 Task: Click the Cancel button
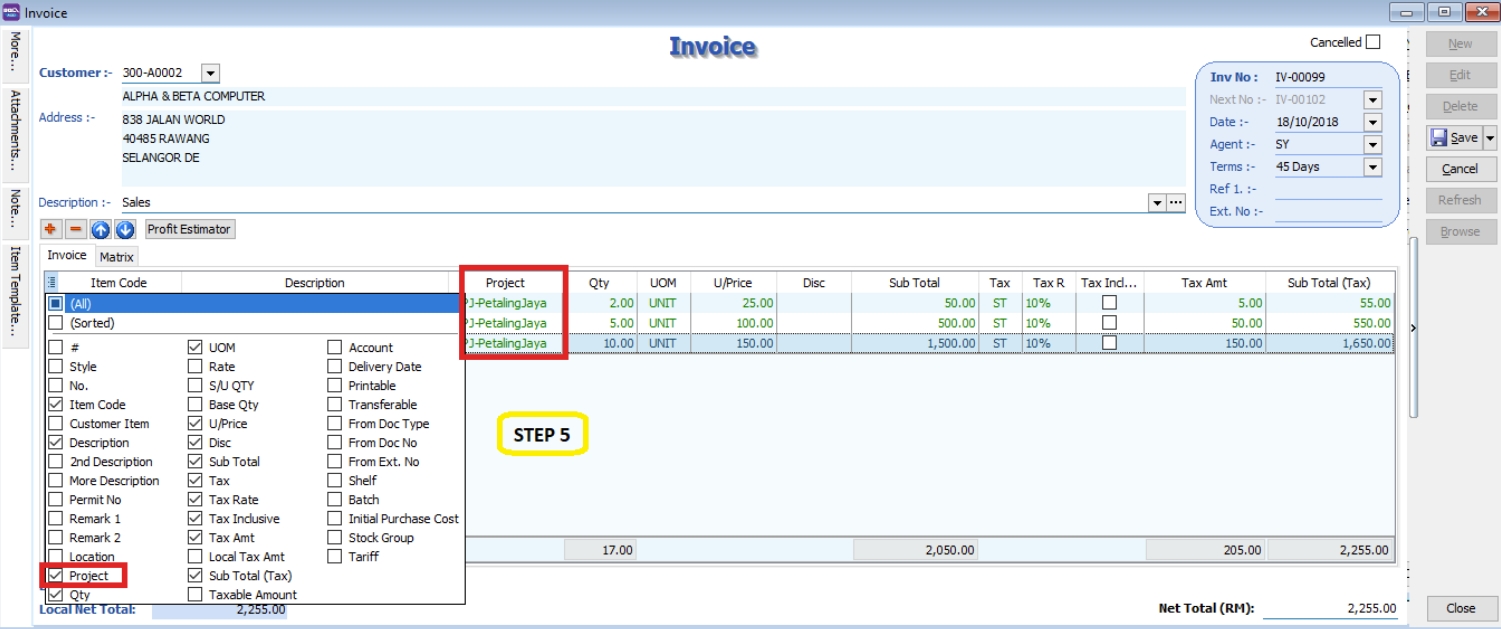[x=1460, y=169]
